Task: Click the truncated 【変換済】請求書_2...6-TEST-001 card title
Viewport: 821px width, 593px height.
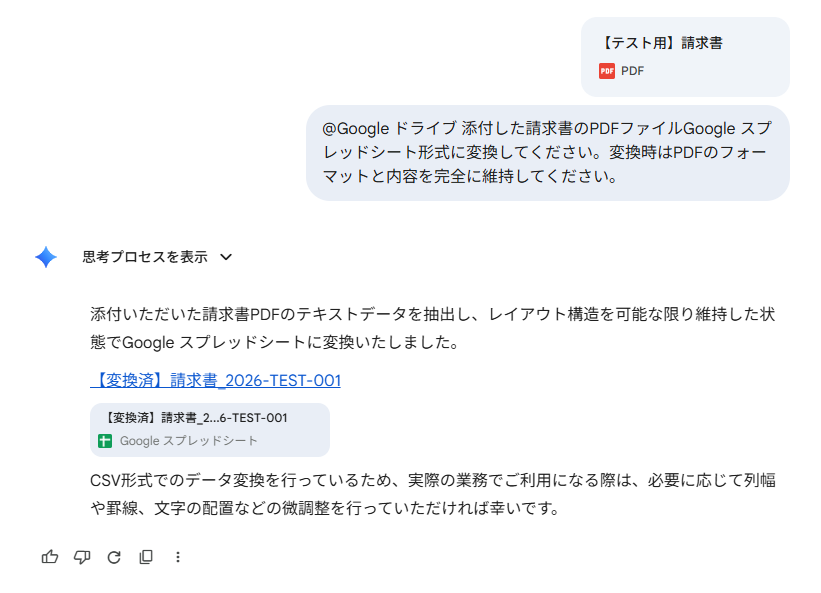Action: click(195, 418)
